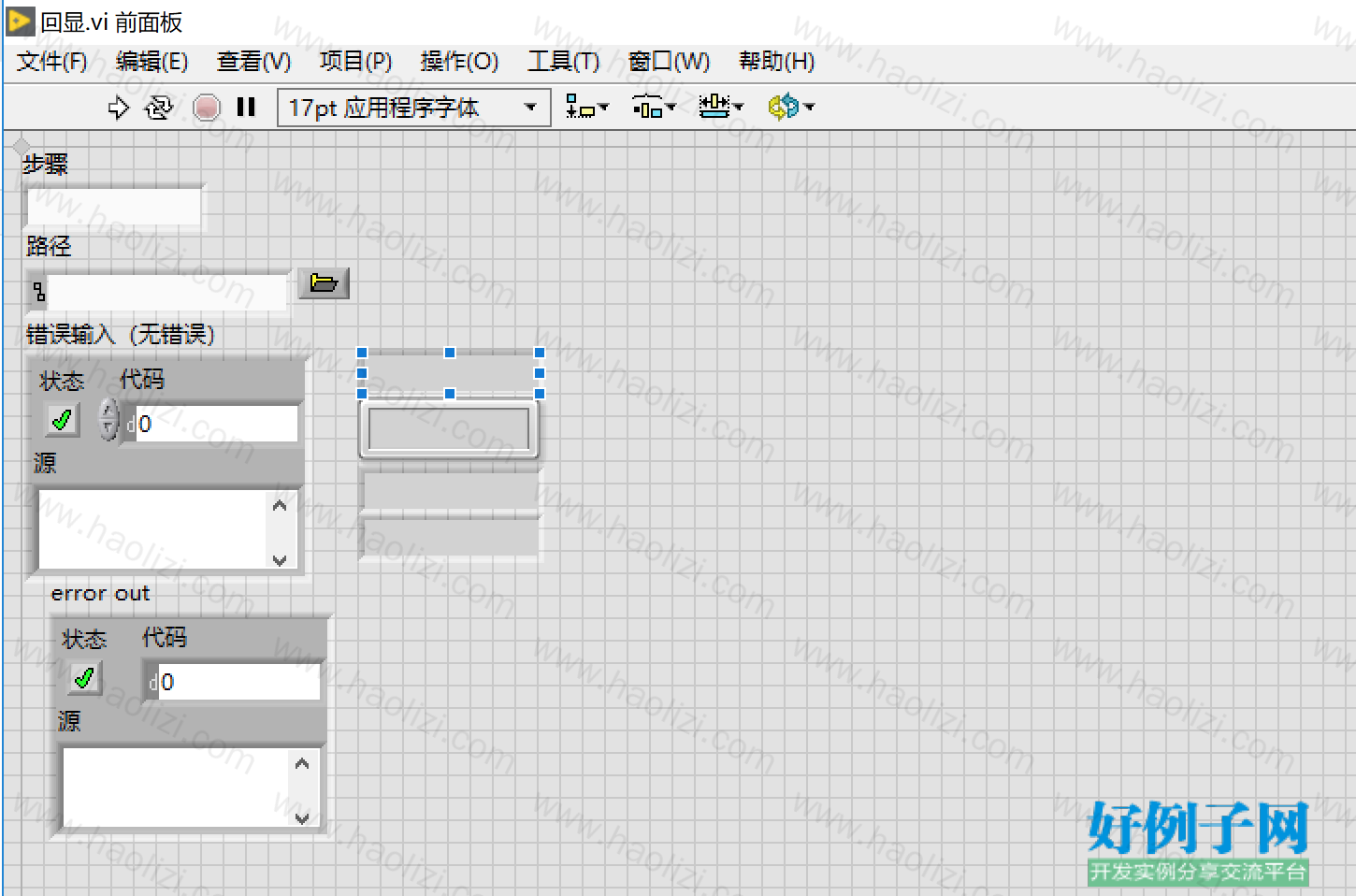The width and height of the screenshot is (1356, 896).
Task: Toggle the 状态 checkmark in error out cluster
Action: click(85, 678)
